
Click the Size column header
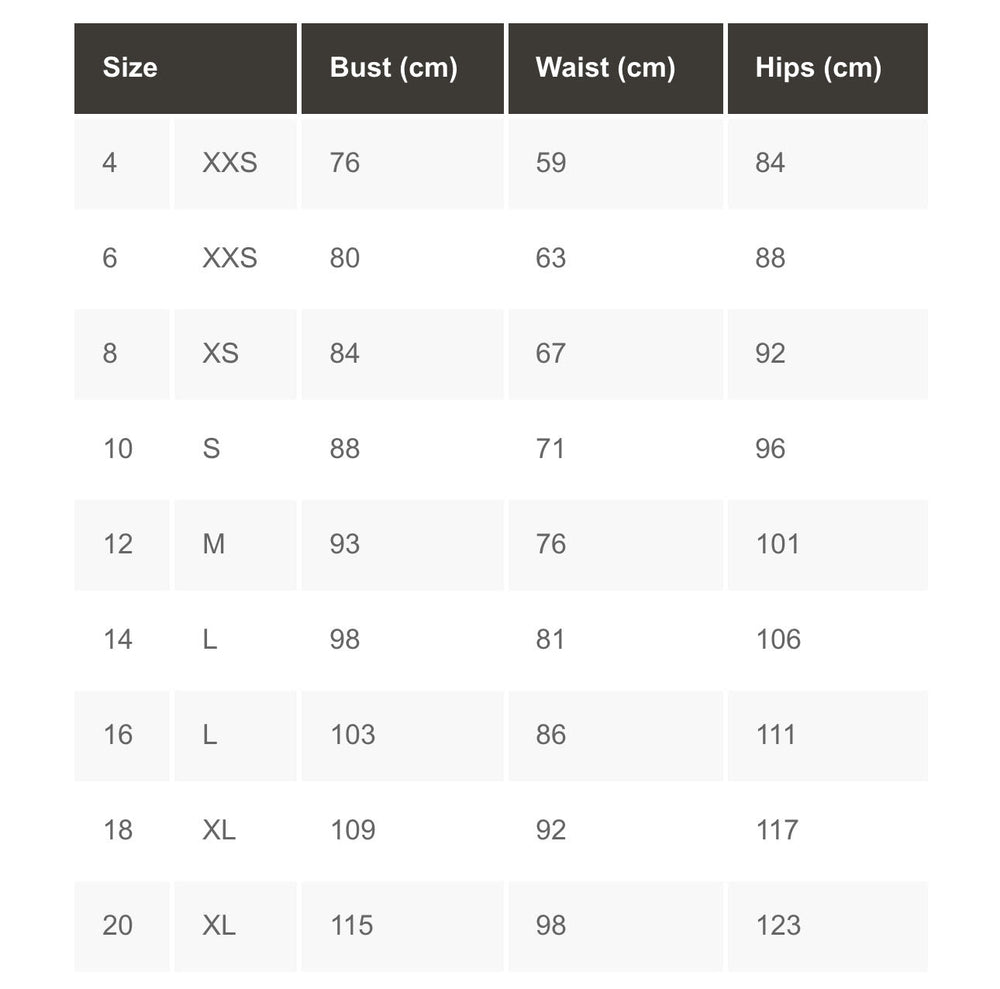130,68
